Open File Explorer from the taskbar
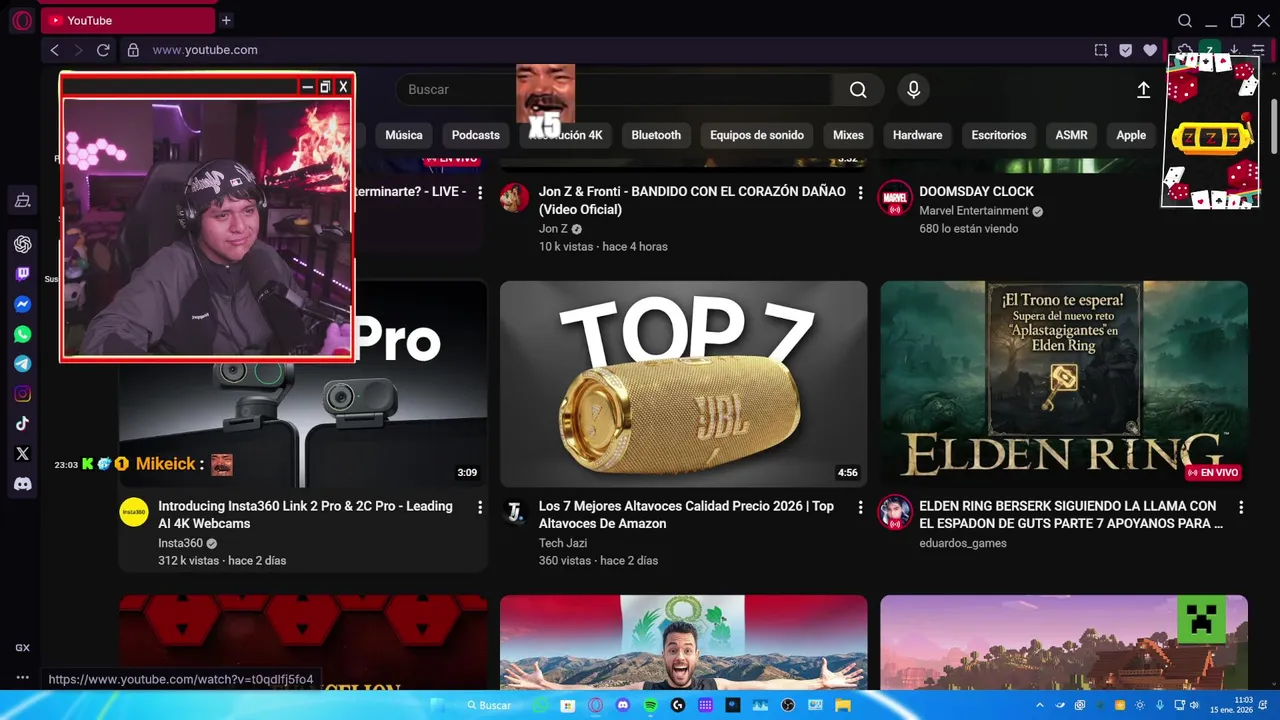Screen dimensions: 1280x720 [x=843, y=705]
